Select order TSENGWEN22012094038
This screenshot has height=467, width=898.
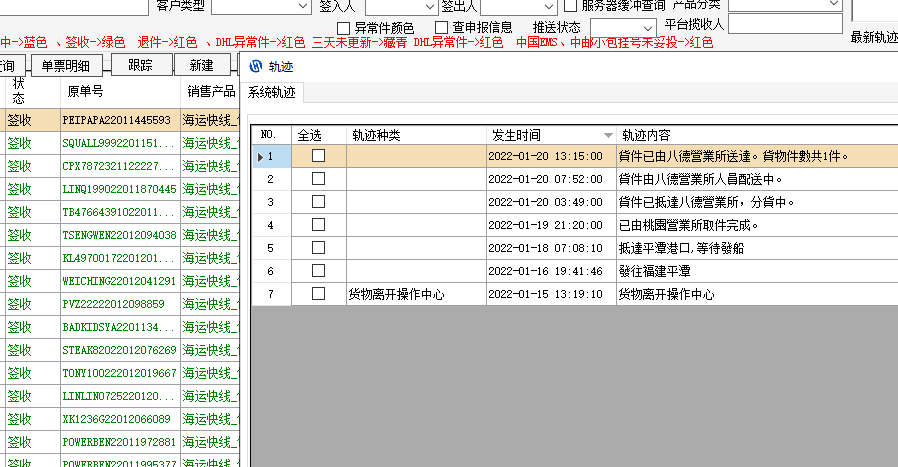[120, 235]
